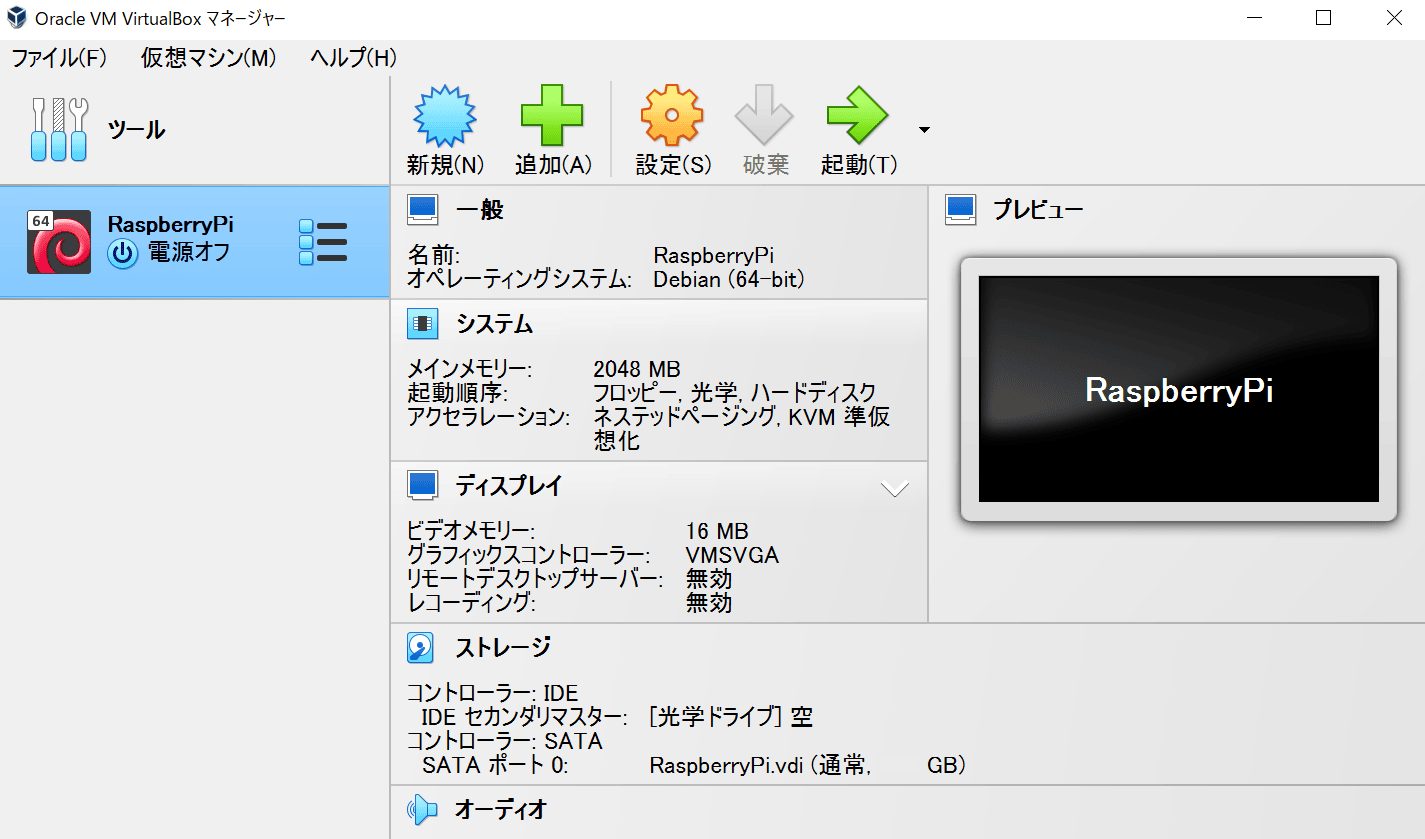
Task: Click the RaspberryPi.vdi disk entry
Action: 808,766
